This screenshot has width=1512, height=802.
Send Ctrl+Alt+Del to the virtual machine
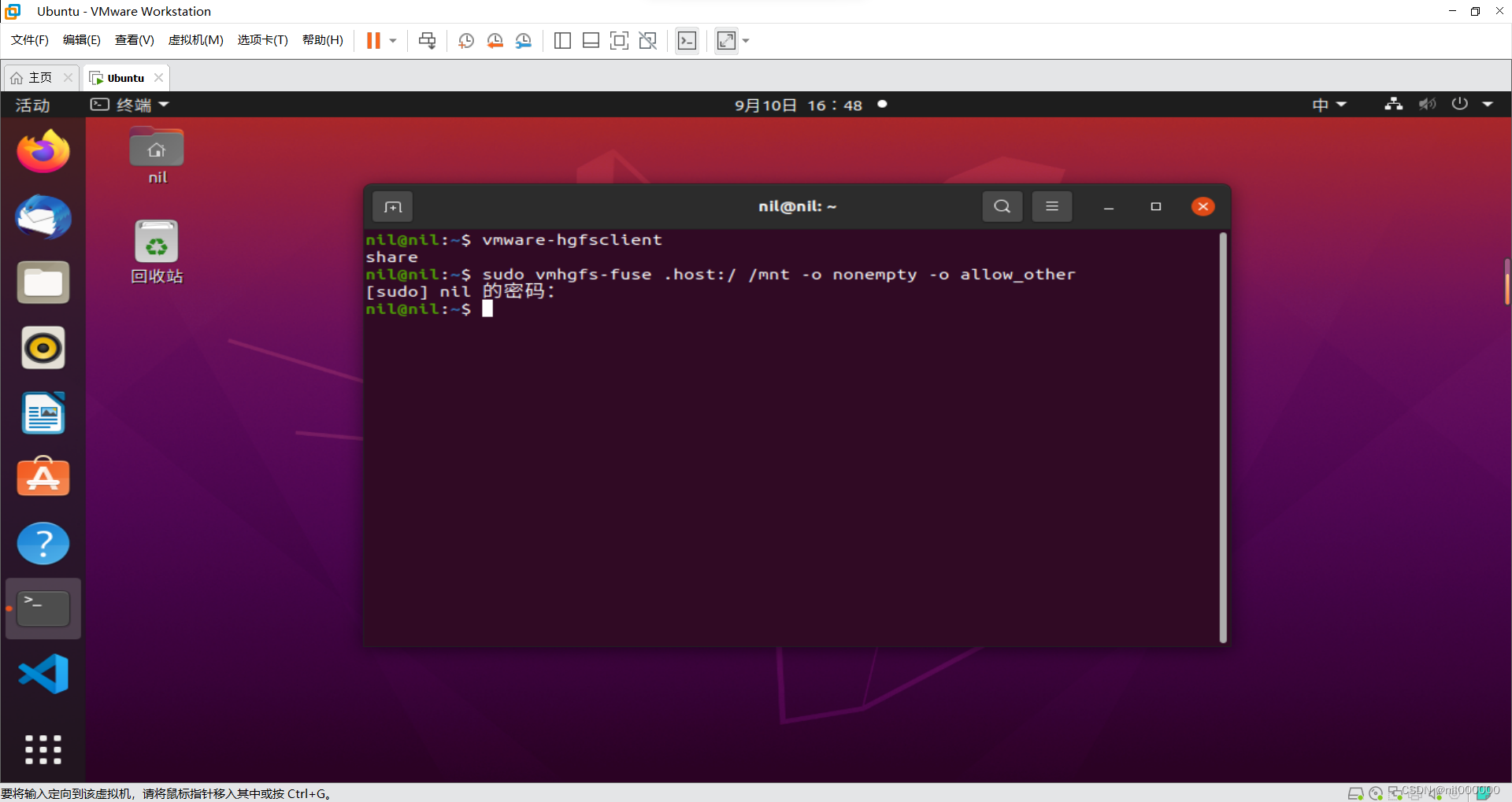click(x=427, y=40)
